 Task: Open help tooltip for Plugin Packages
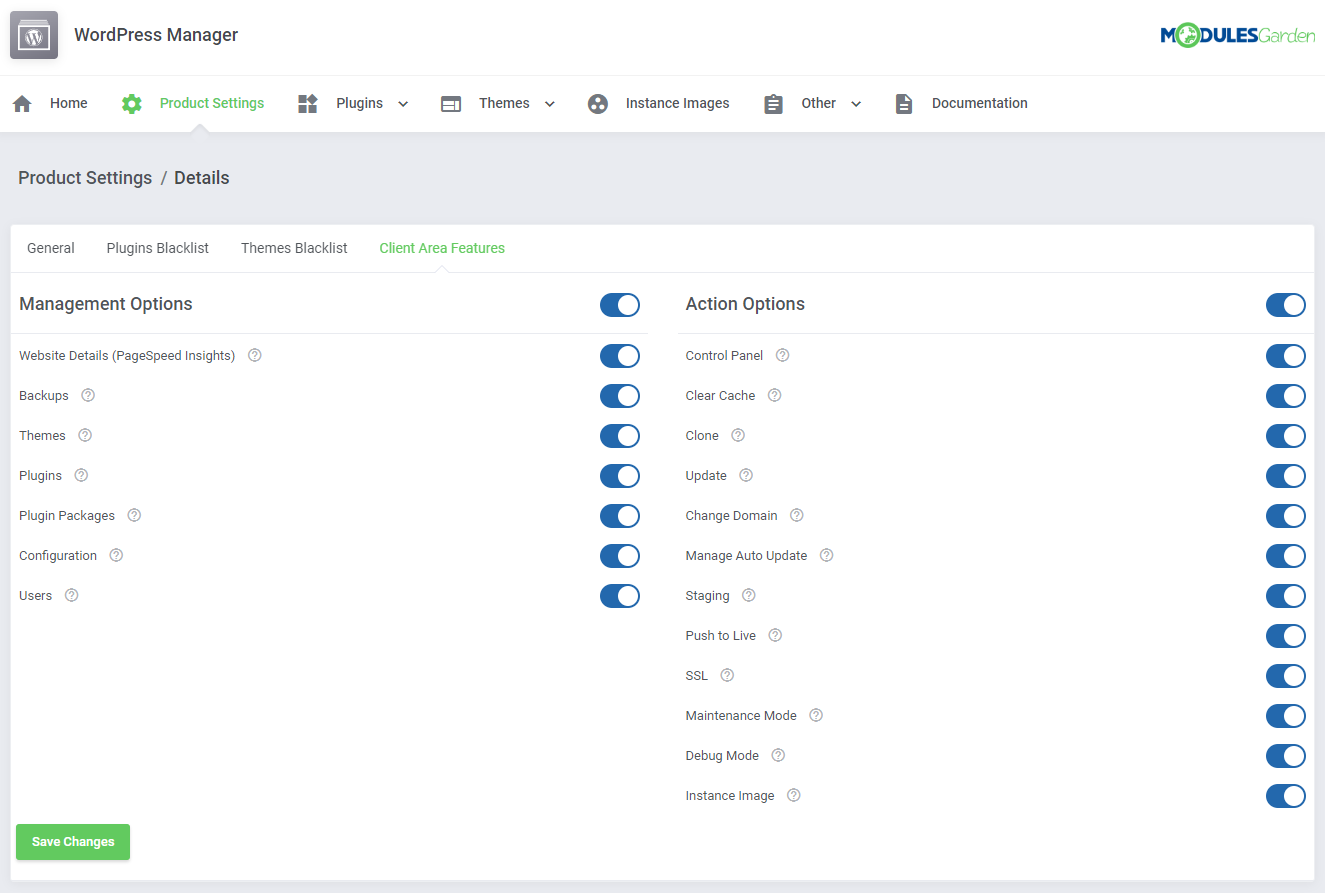pyautogui.click(x=134, y=515)
